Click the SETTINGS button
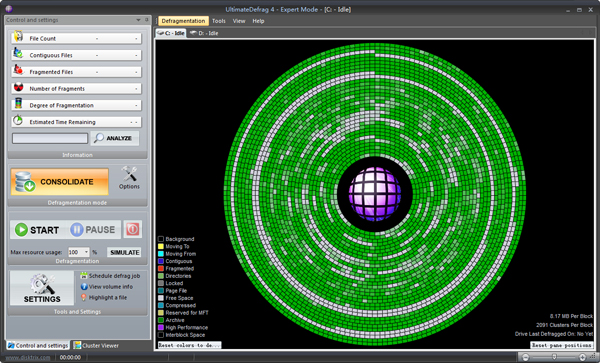Viewport: 600px width, 363px height. (x=42, y=288)
